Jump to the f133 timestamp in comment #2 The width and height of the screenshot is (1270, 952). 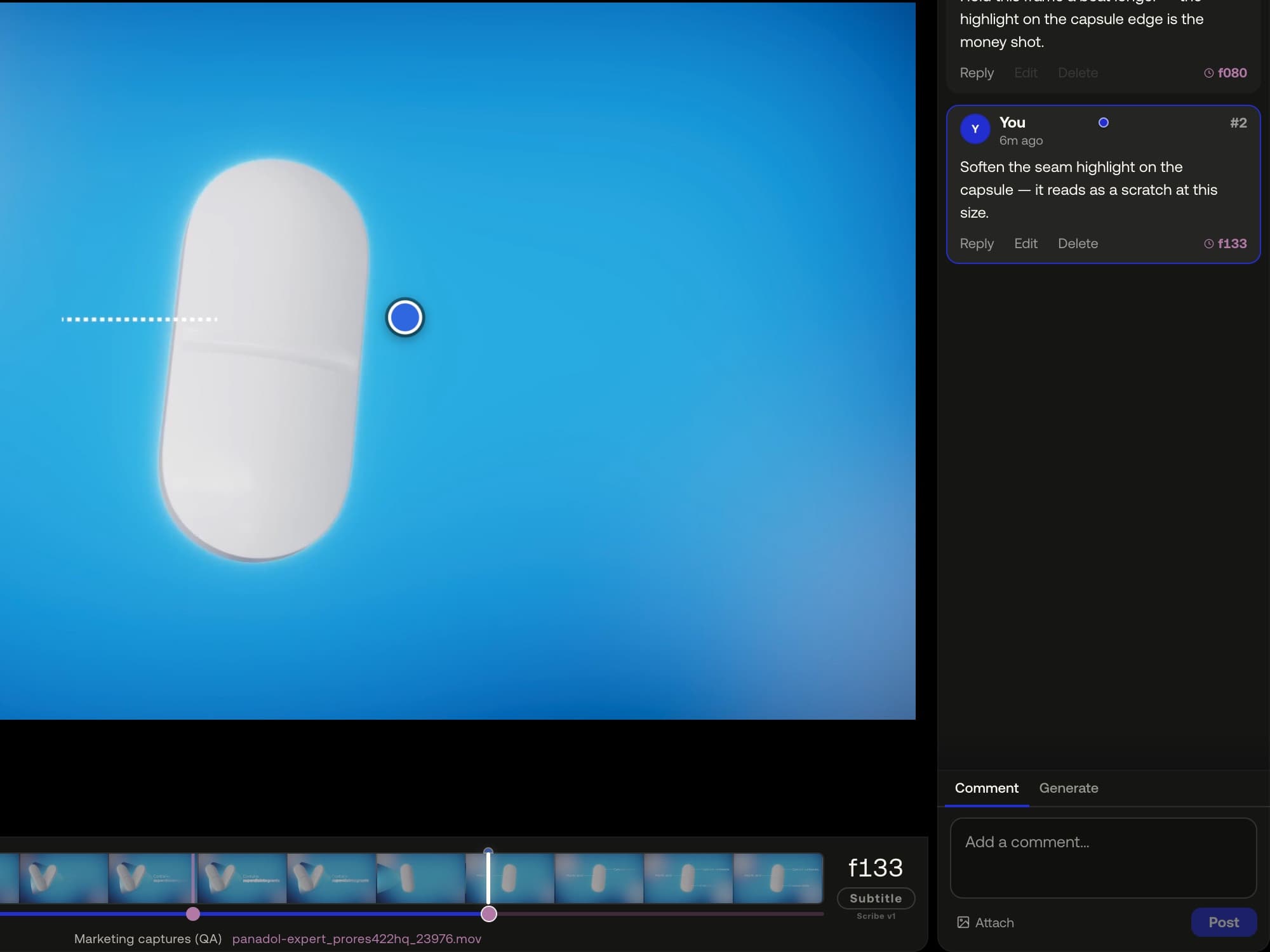click(1226, 244)
